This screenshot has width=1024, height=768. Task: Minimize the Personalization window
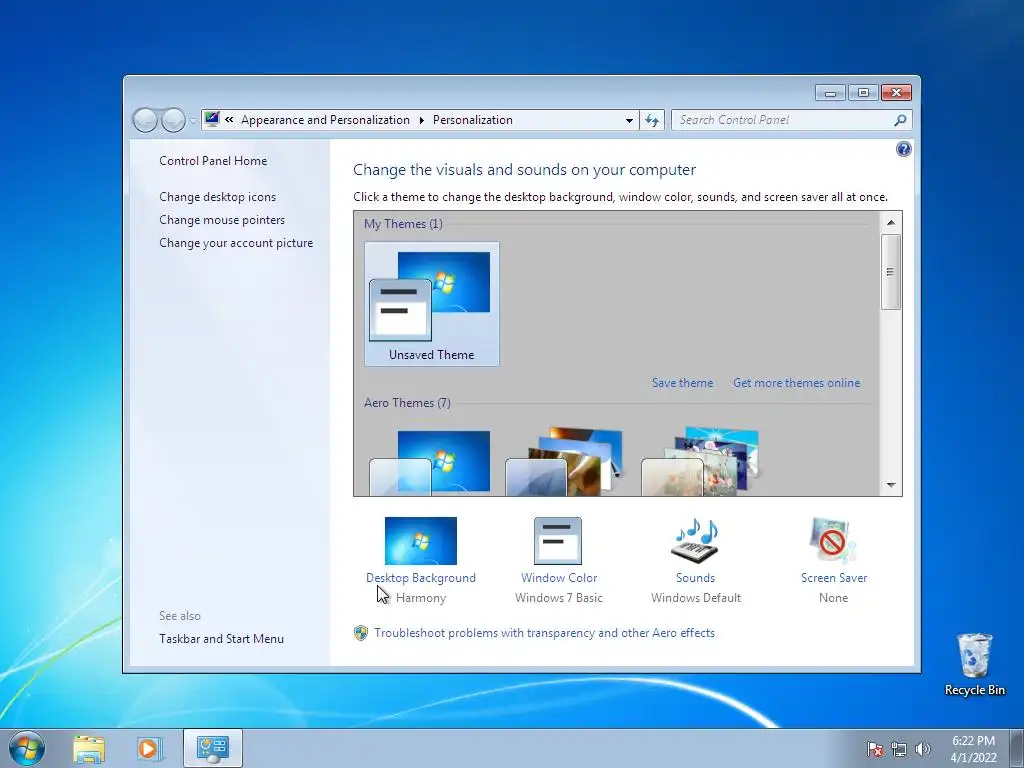830,93
